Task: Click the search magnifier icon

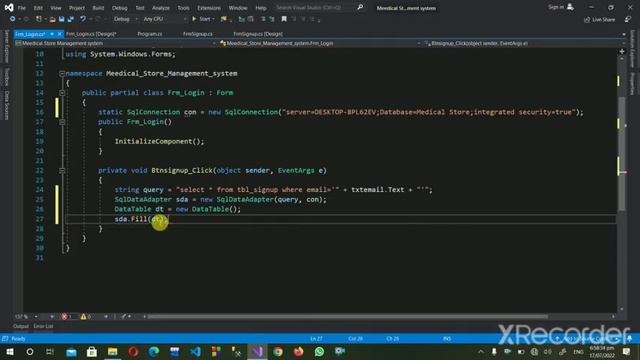Action: pos(360,7)
